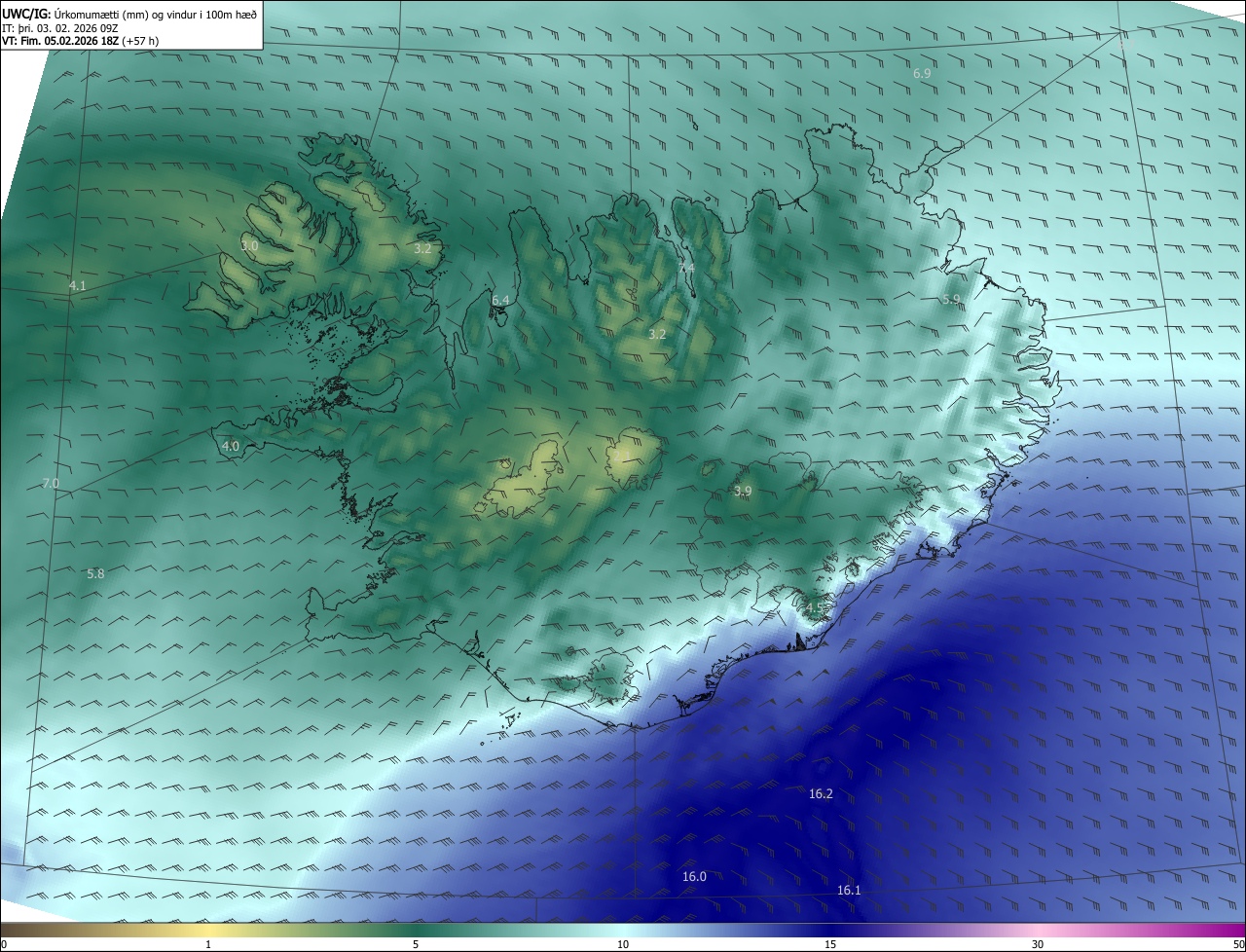This screenshot has height=952, width=1246.
Task: Click the 5.8 value in the southwest sea
Action: 95,574
